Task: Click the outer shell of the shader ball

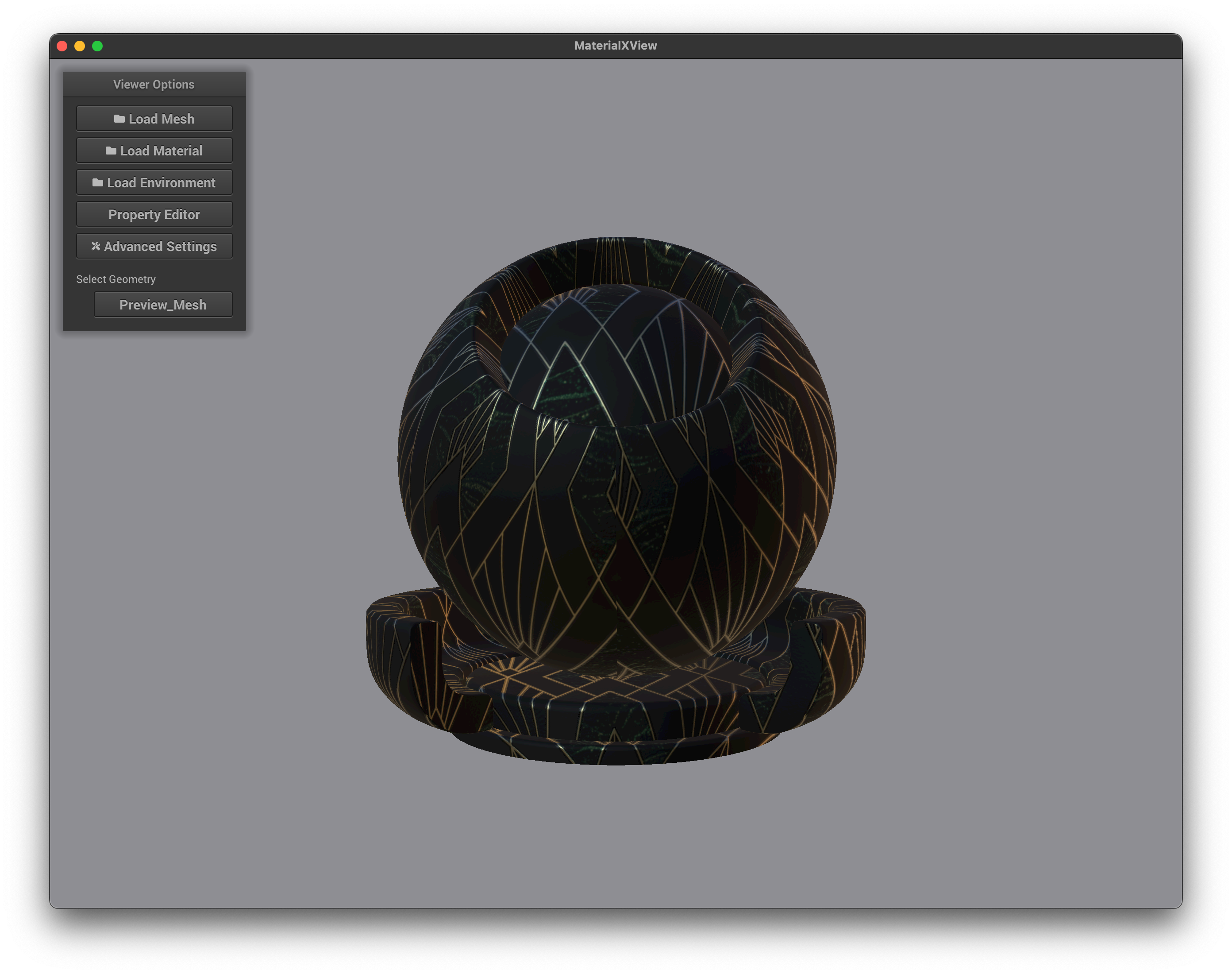Action: point(616,513)
